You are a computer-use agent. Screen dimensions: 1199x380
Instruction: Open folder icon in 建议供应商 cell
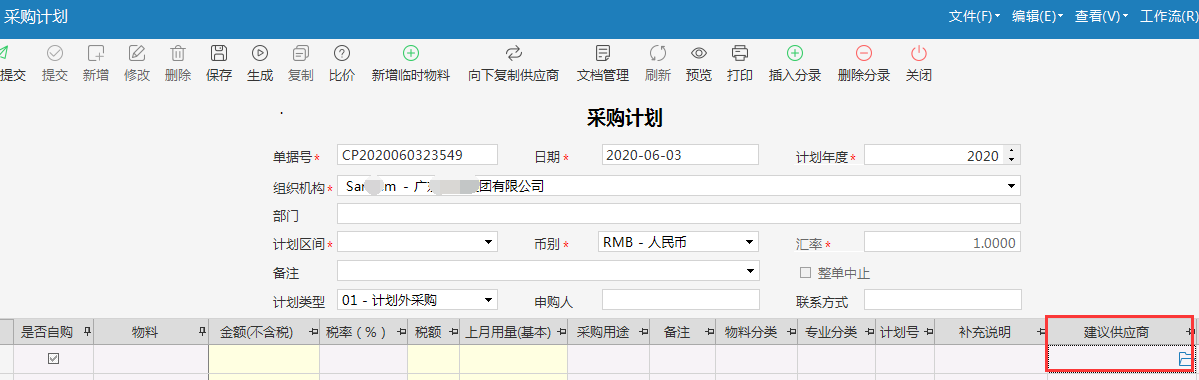pyautogui.click(x=1185, y=359)
